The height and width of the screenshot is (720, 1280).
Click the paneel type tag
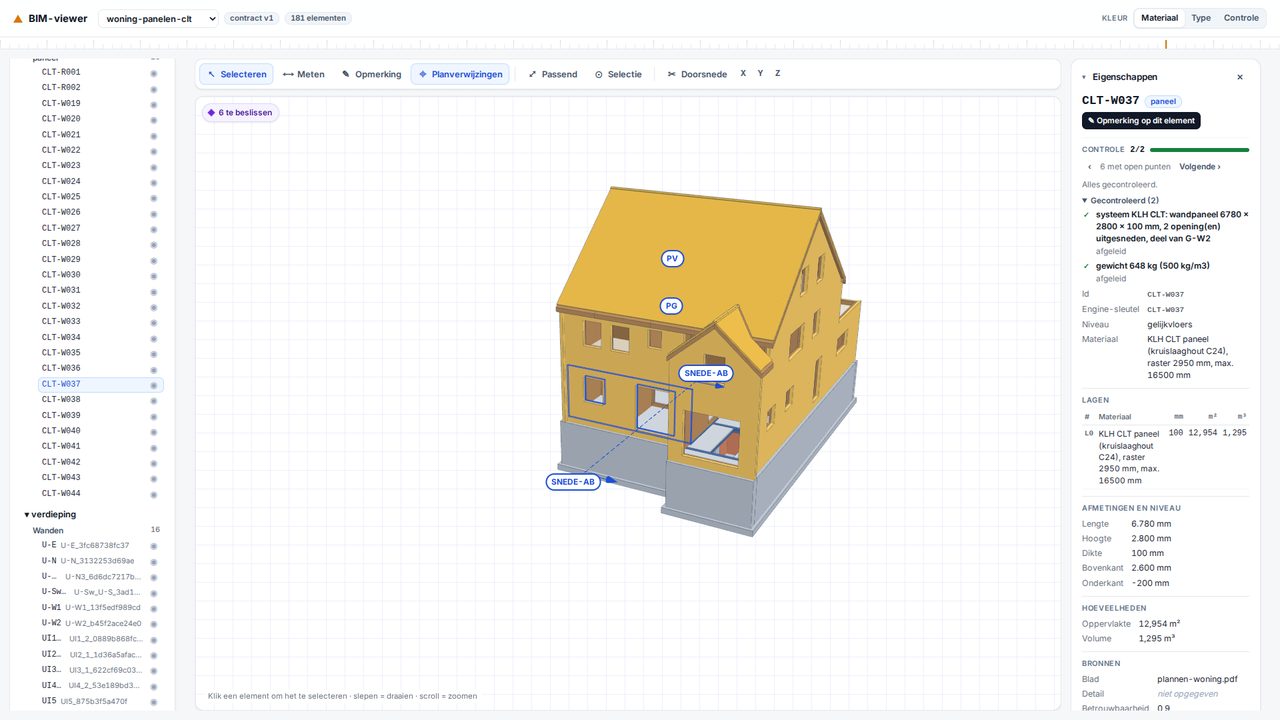click(x=1163, y=101)
